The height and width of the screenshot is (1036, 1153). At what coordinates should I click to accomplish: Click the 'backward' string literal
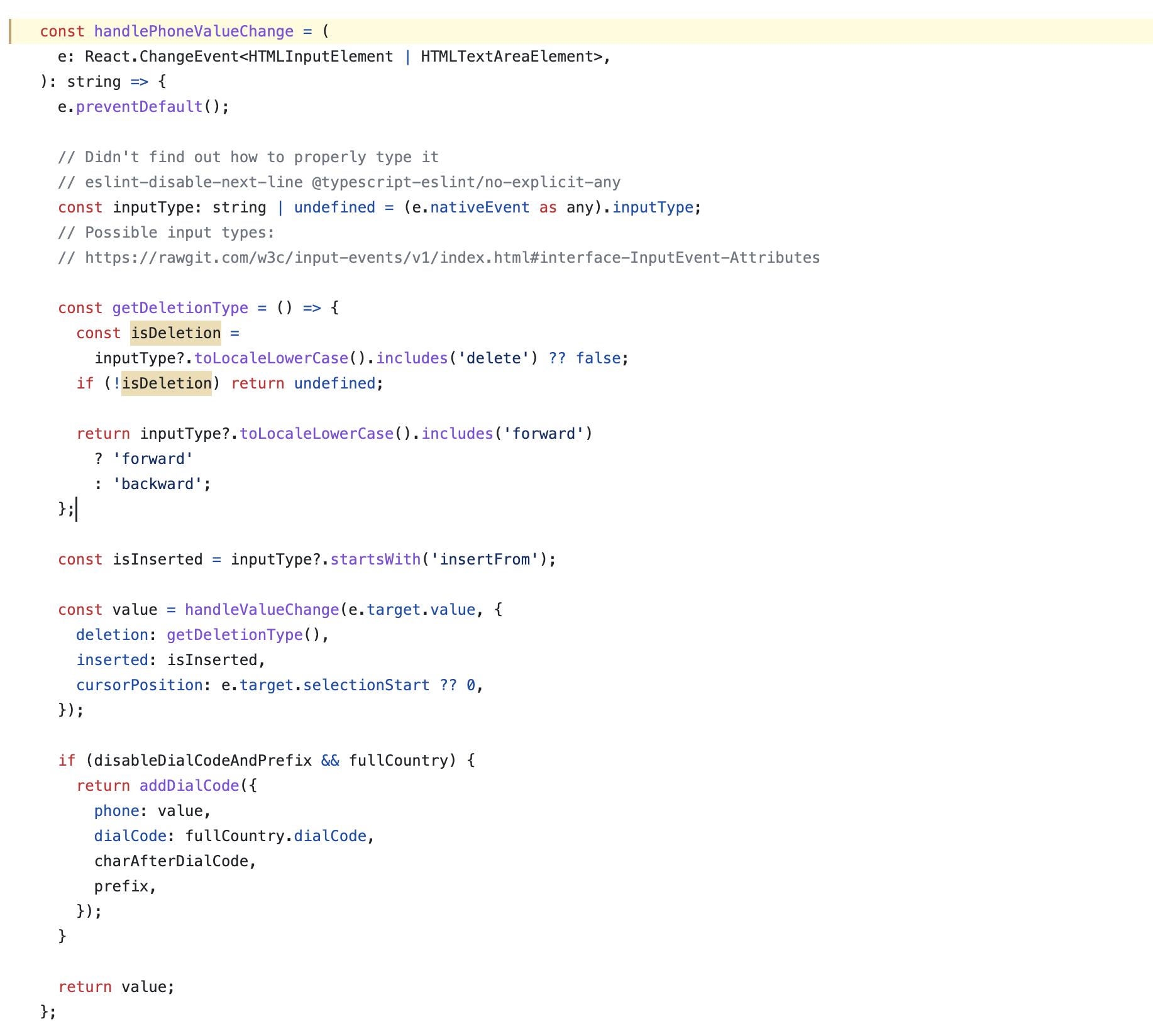(158, 483)
